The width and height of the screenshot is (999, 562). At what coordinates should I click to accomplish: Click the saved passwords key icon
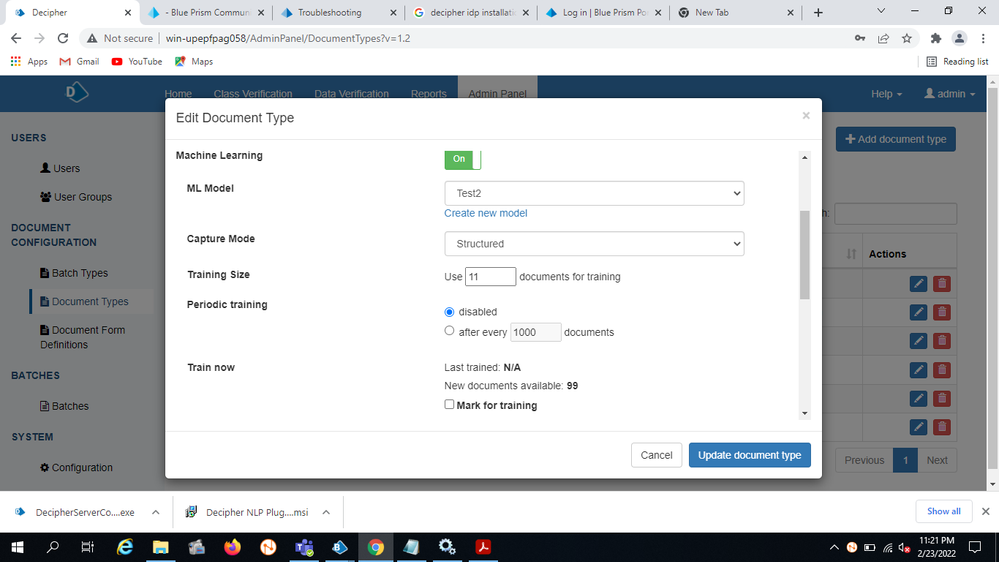(860, 38)
